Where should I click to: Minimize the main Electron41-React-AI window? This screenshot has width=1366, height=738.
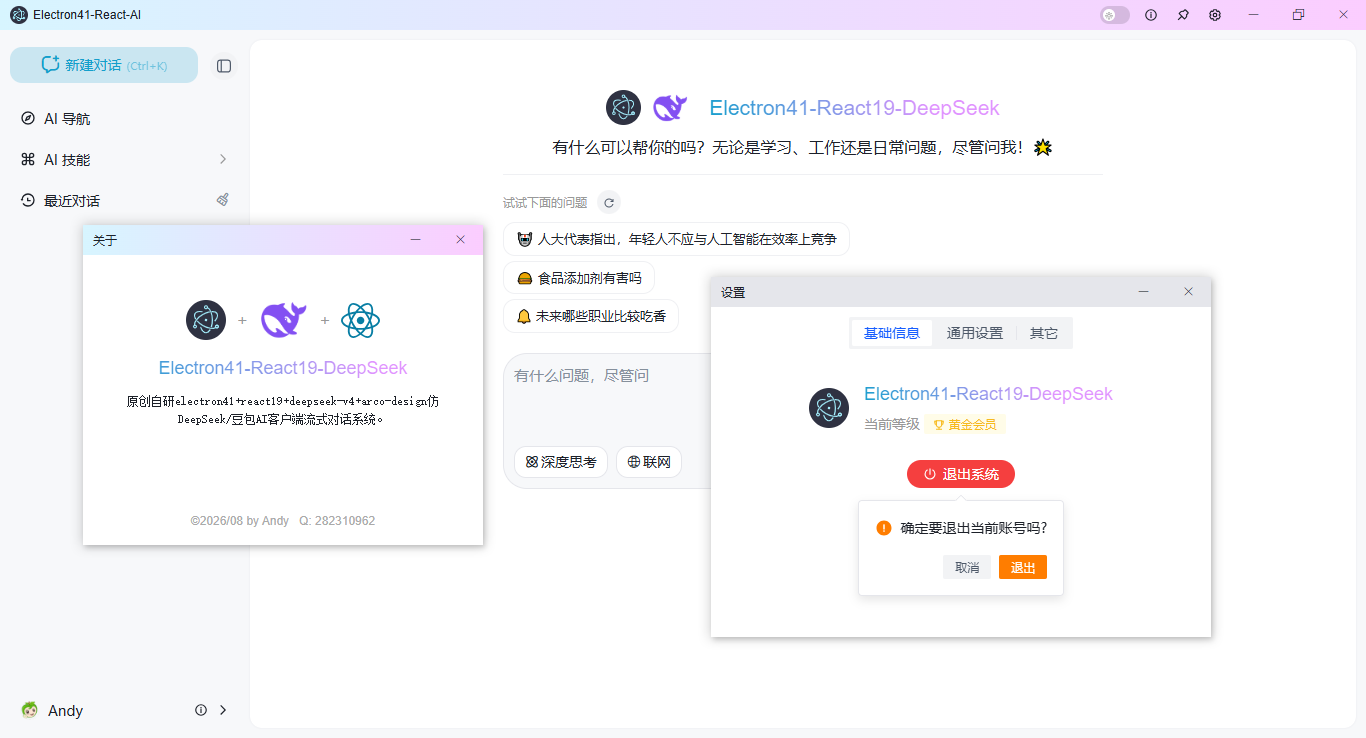[1252, 15]
